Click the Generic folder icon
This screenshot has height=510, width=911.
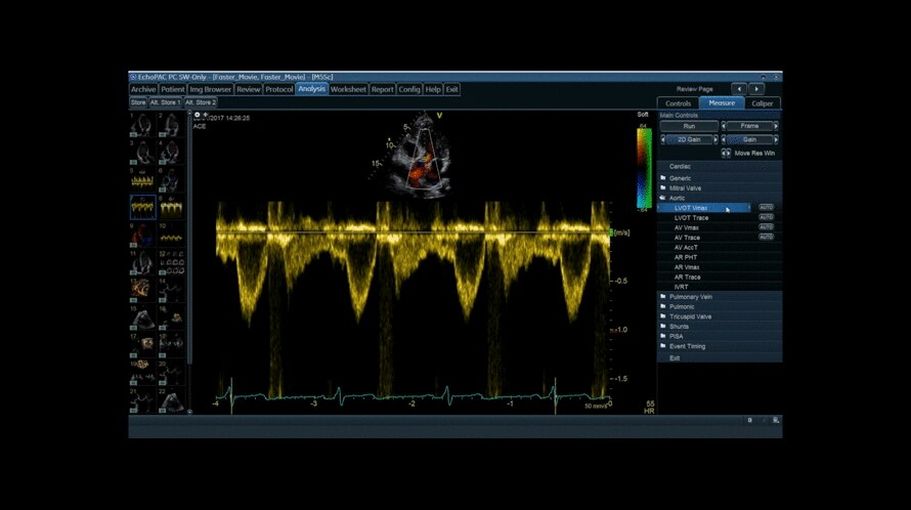(x=663, y=178)
